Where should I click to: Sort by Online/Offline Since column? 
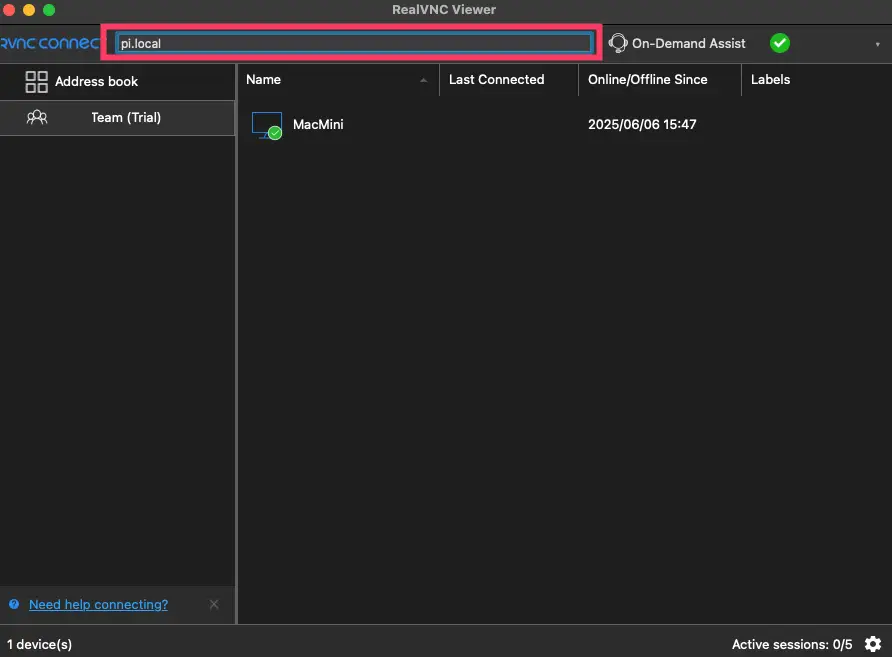pos(647,80)
